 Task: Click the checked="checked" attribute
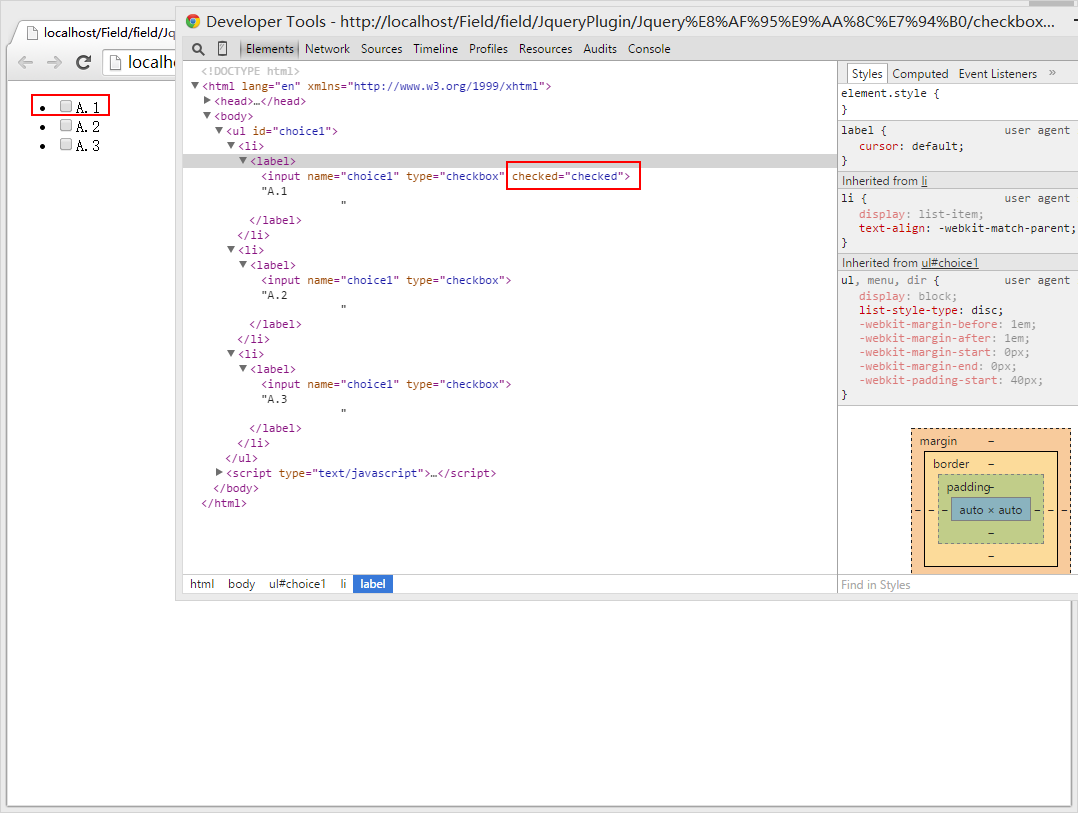(568, 176)
